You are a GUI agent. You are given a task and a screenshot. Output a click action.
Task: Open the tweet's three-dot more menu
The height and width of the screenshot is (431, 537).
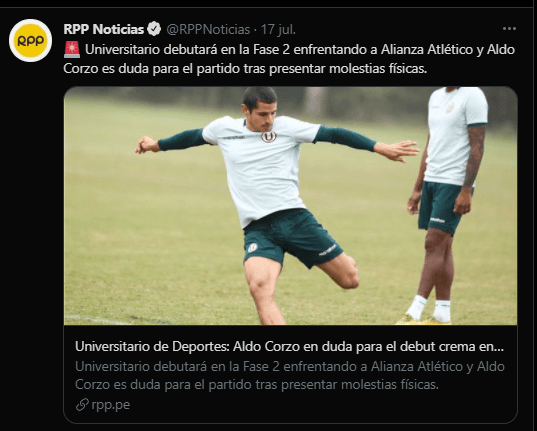509,29
